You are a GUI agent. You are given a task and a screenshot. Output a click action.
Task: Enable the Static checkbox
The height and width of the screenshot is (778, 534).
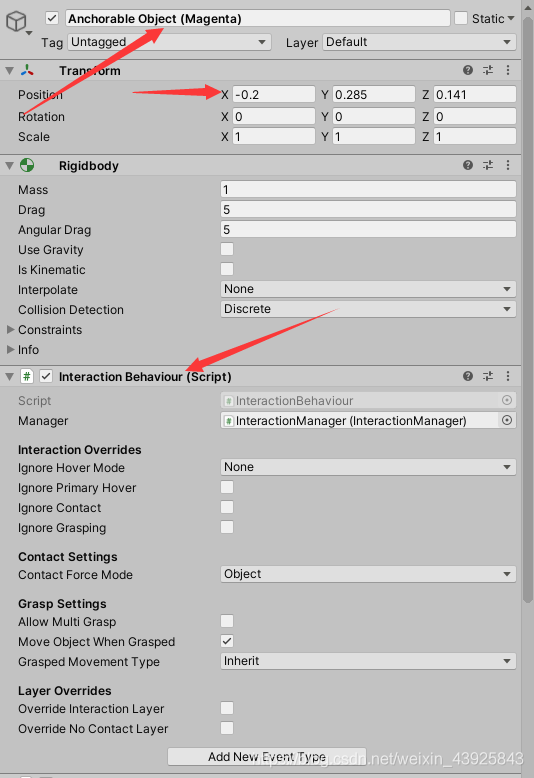(461, 18)
